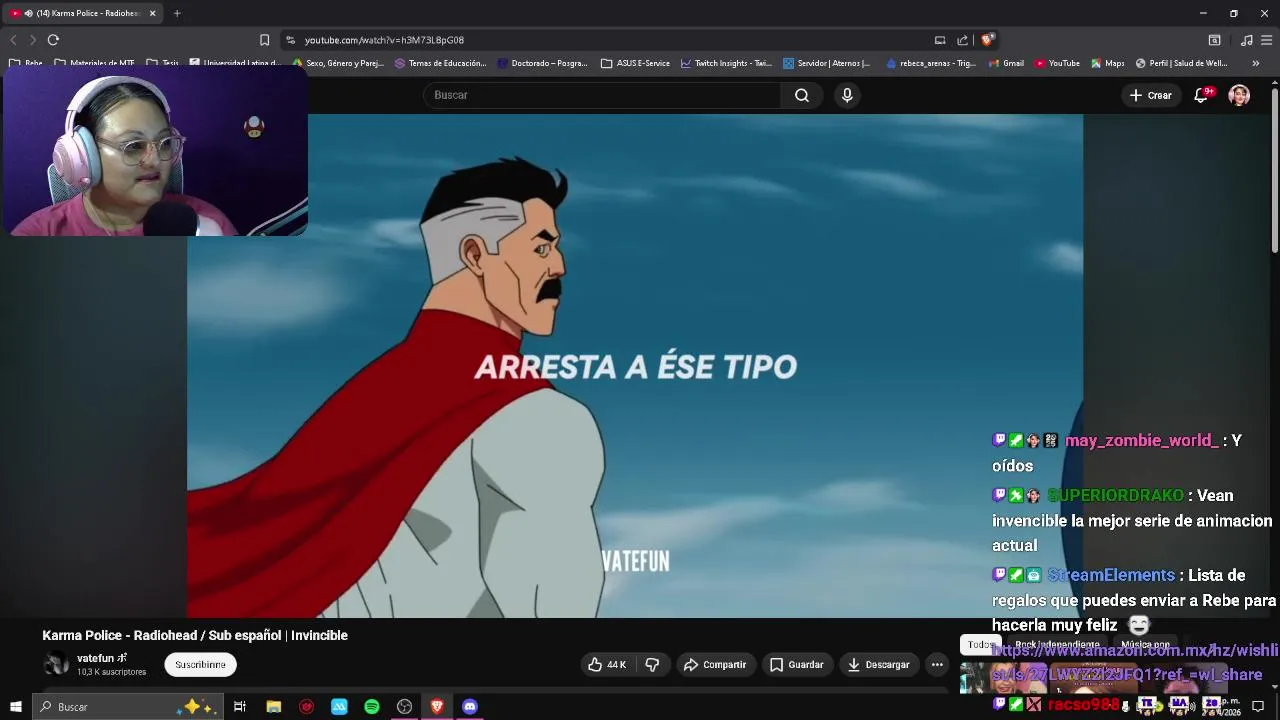Open Spotify from the taskbar
This screenshot has height=720, width=1280.
click(372, 707)
